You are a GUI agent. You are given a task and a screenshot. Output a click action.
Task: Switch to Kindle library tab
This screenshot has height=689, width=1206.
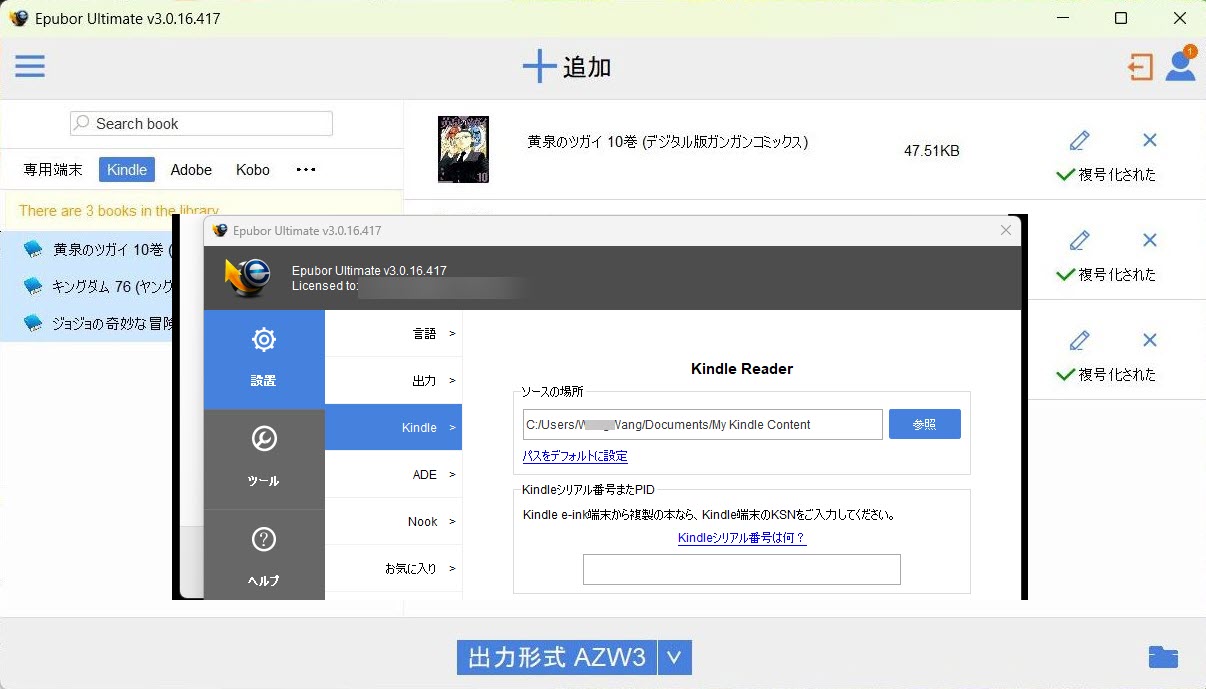pyautogui.click(x=127, y=170)
